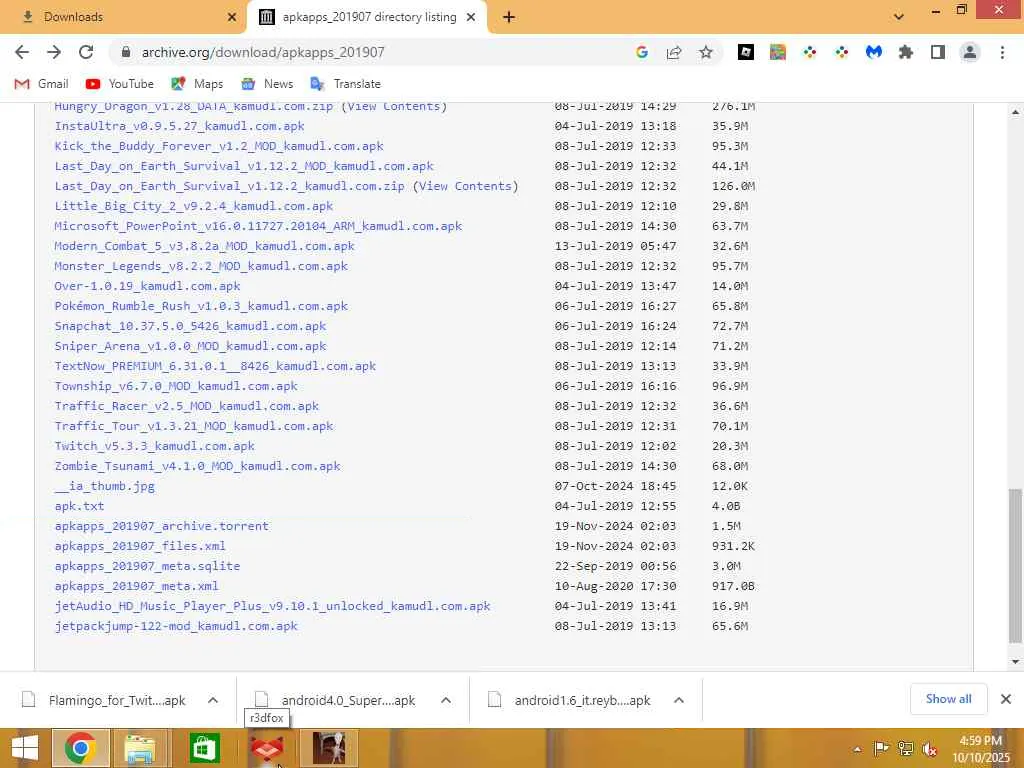Screen dimensions: 1024x768
Task: Download Microsoft_PowerPoint_v16.0.11727 apk
Action: pos(258,226)
